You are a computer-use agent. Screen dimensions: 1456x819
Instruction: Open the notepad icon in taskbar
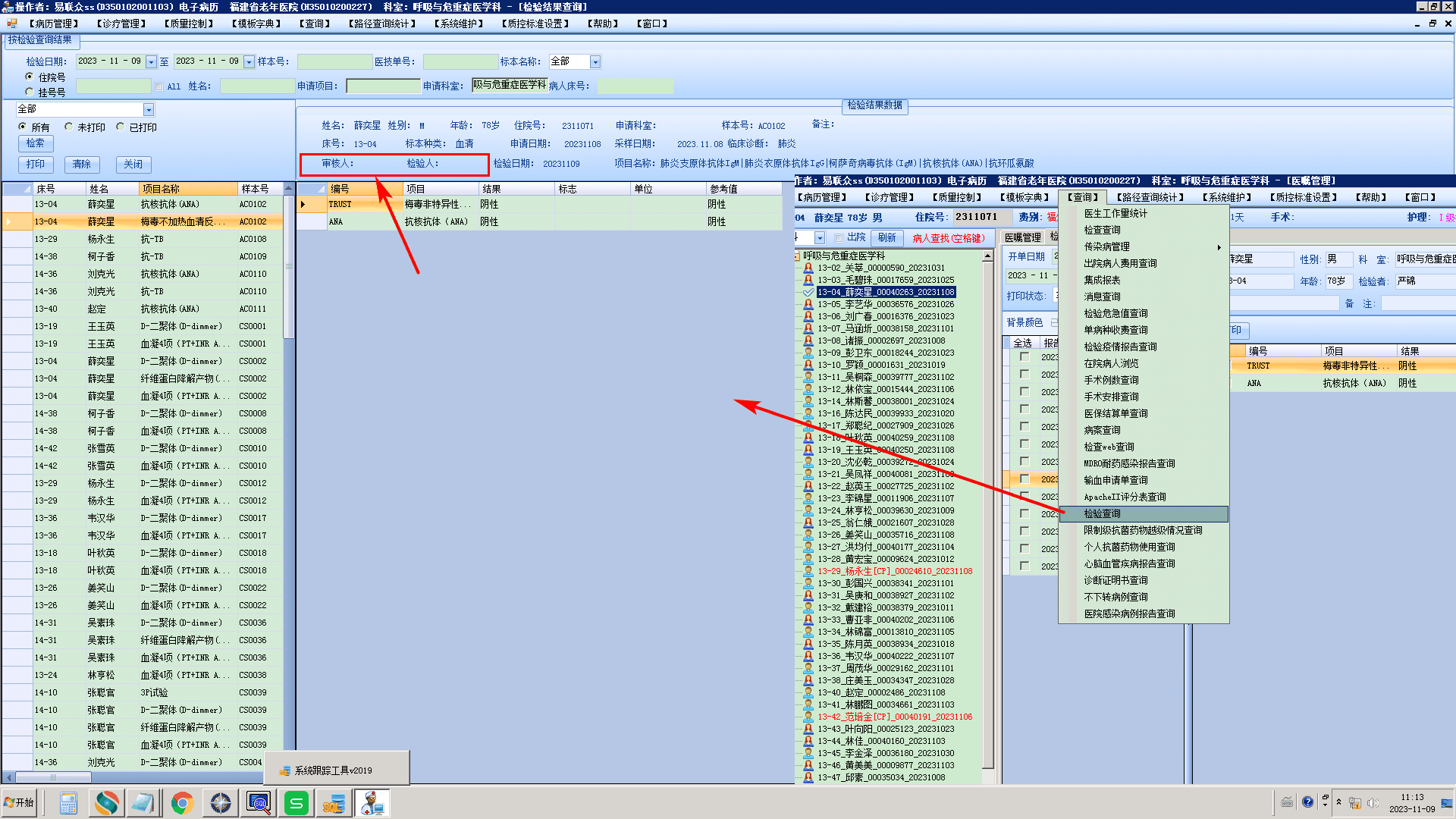(143, 802)
